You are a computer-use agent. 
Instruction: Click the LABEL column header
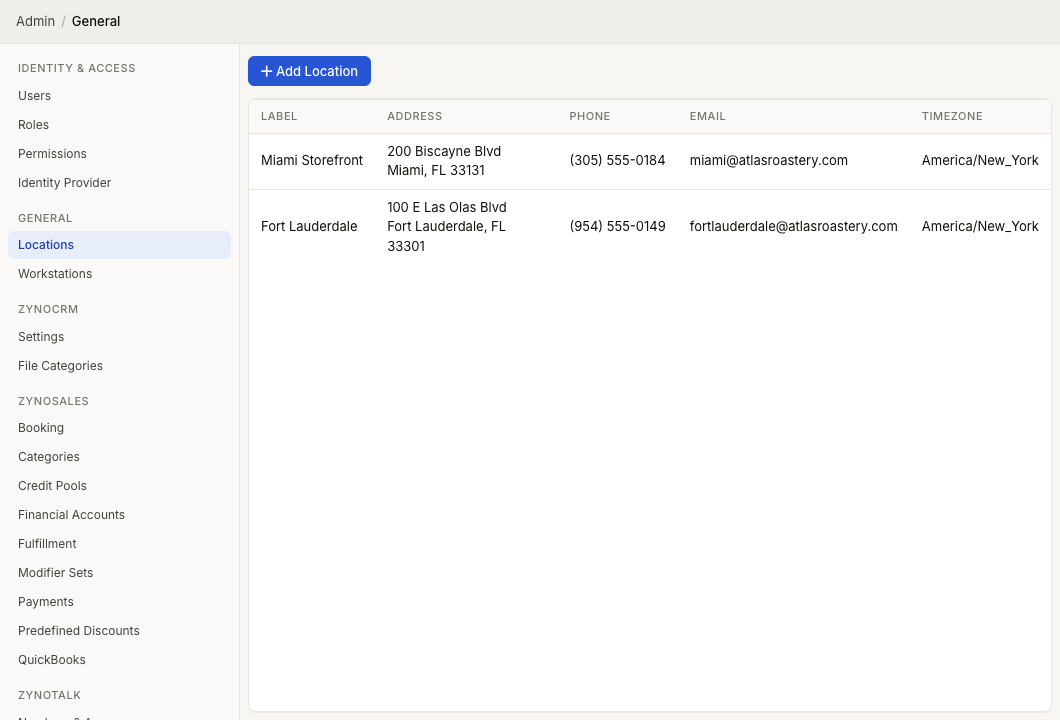(279, 116)
